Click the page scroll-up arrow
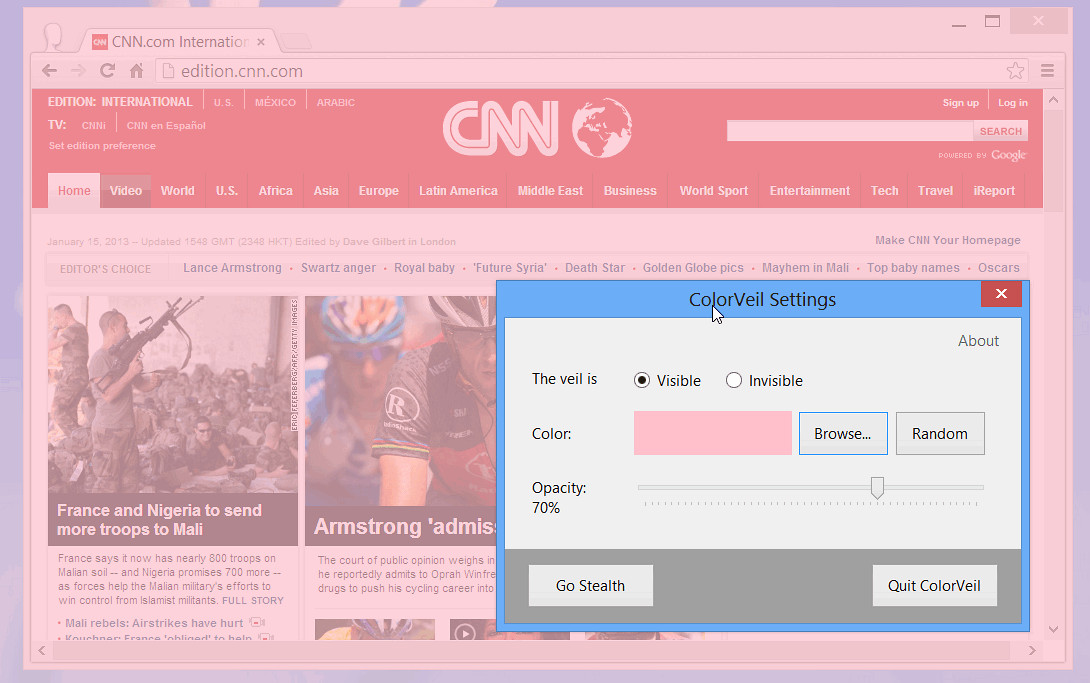The width and height of the screenshot is (1090, 683). 1053,100
